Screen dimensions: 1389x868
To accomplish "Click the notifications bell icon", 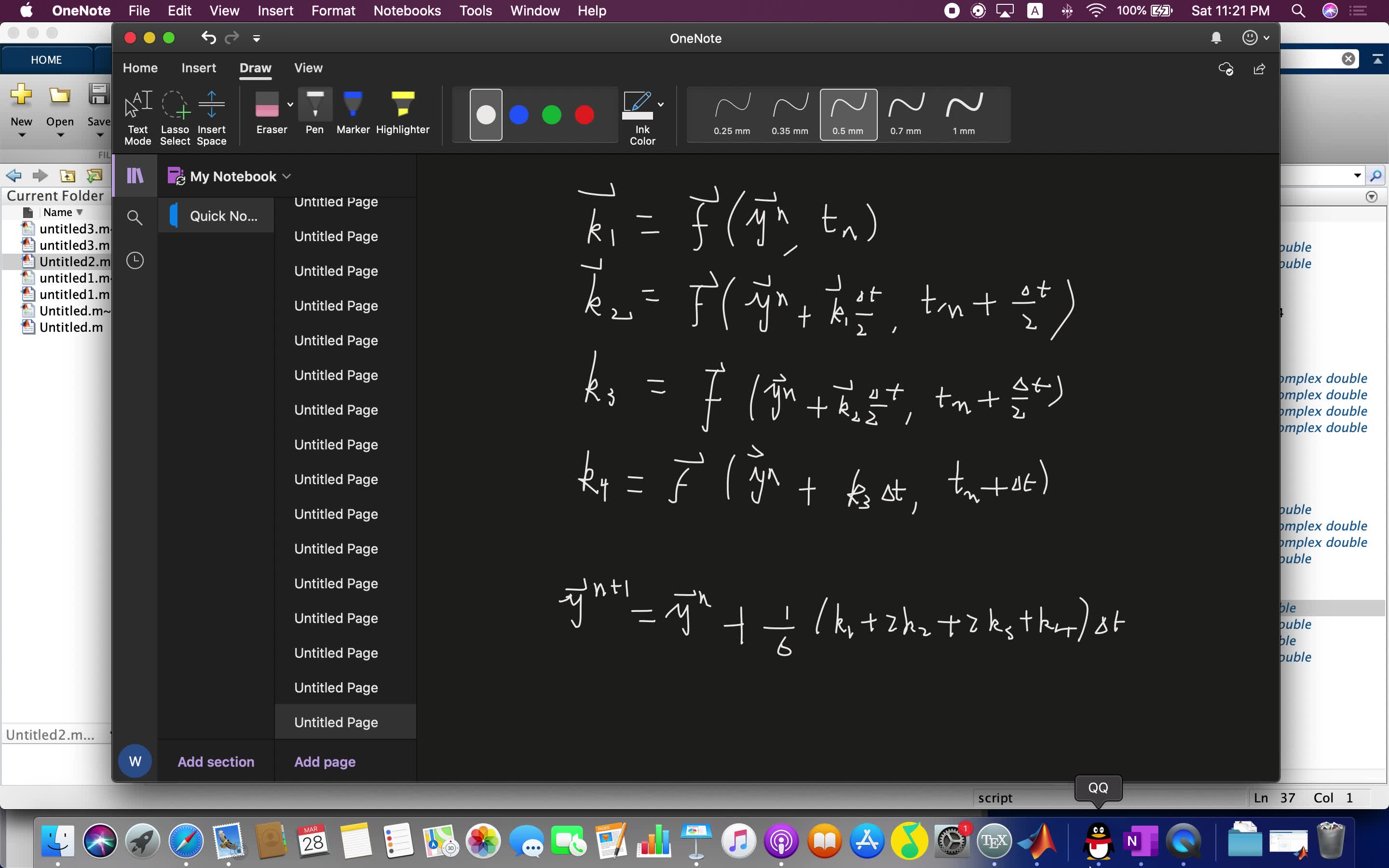I will pyautogui.click(x=1216, y=39).
